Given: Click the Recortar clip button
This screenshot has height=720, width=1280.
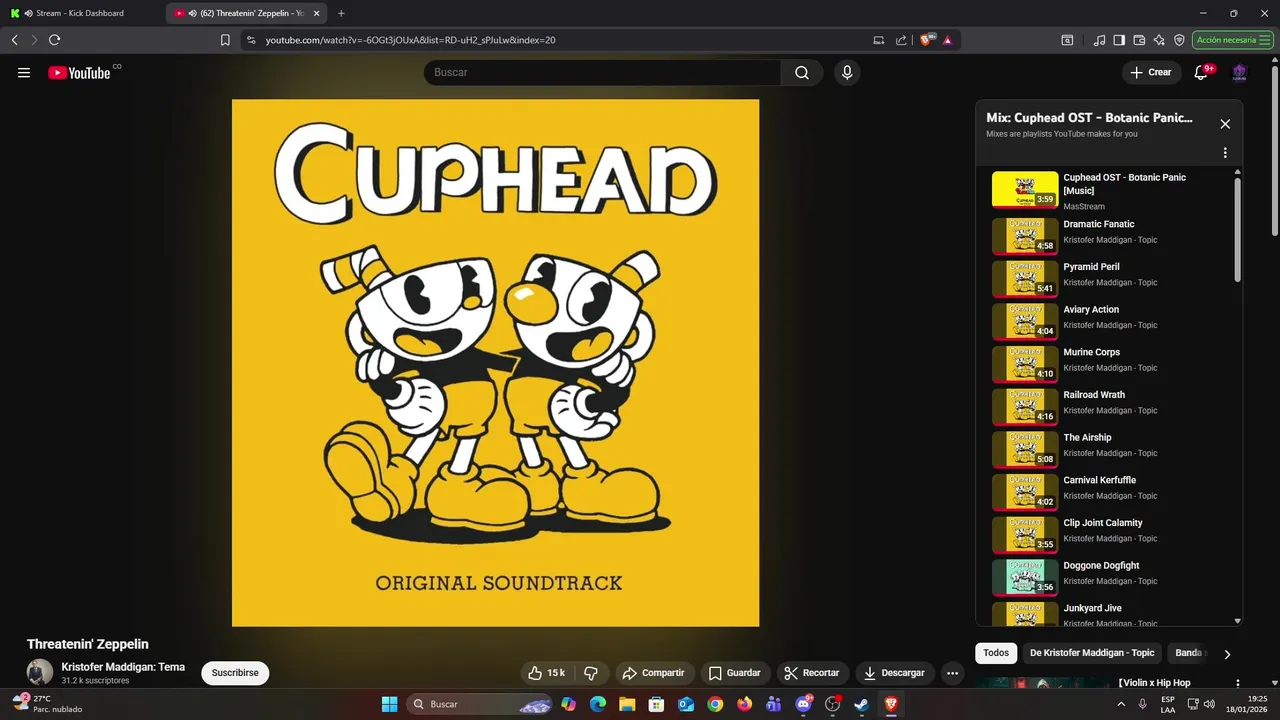Looking at the screenshot, I should coord(812,673).
